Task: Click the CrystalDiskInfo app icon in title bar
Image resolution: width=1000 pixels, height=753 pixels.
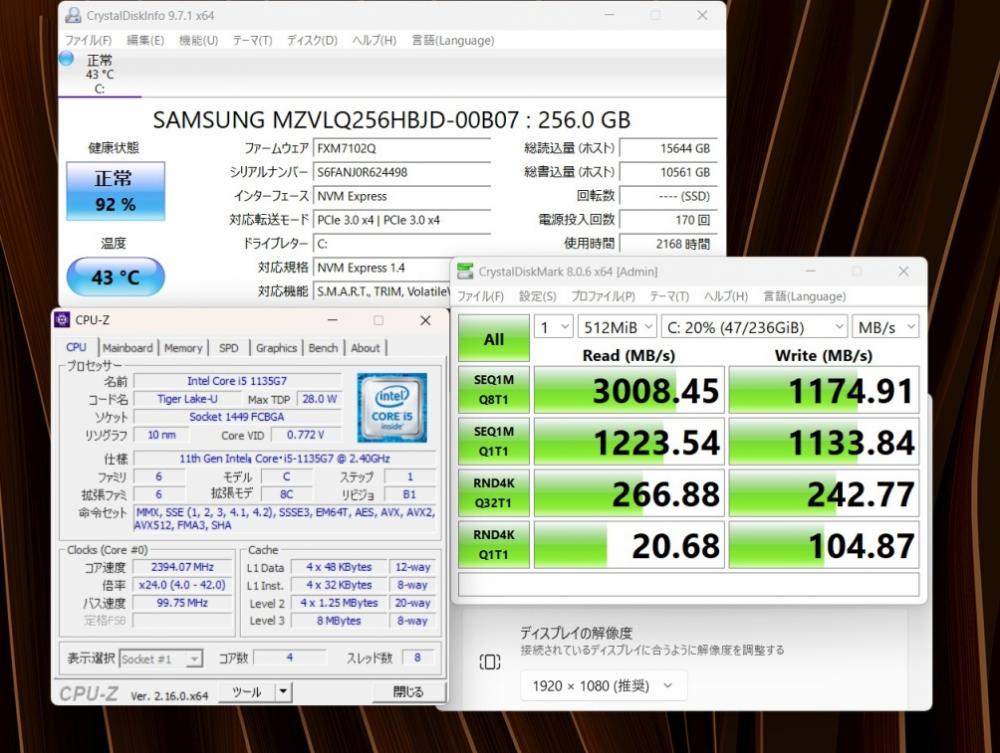Action: [x=73, y=15]
